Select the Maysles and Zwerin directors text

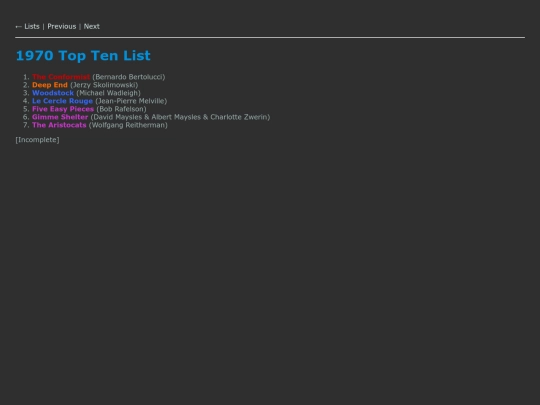click(x=180, y=117)
